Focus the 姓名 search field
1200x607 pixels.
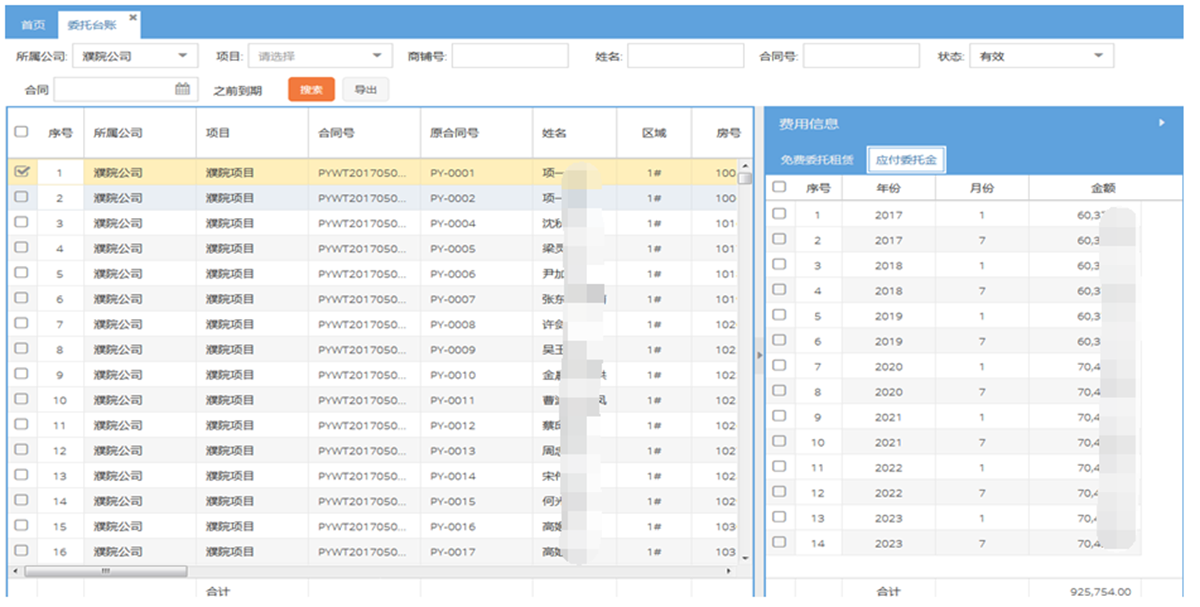click(686, 56)
